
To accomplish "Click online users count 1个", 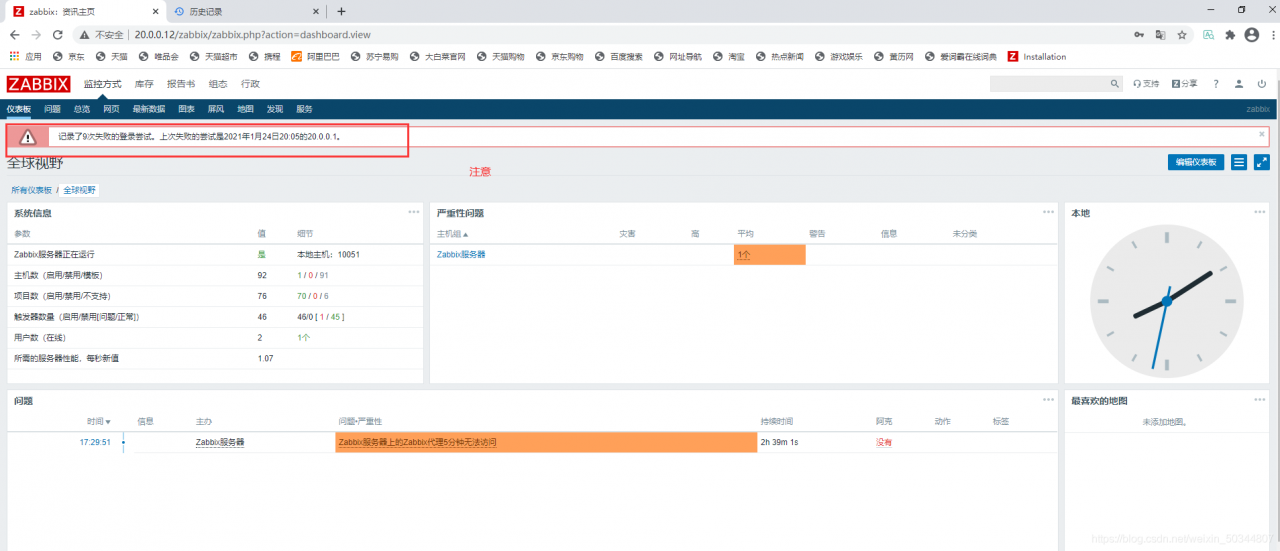I will pos(304,337).
